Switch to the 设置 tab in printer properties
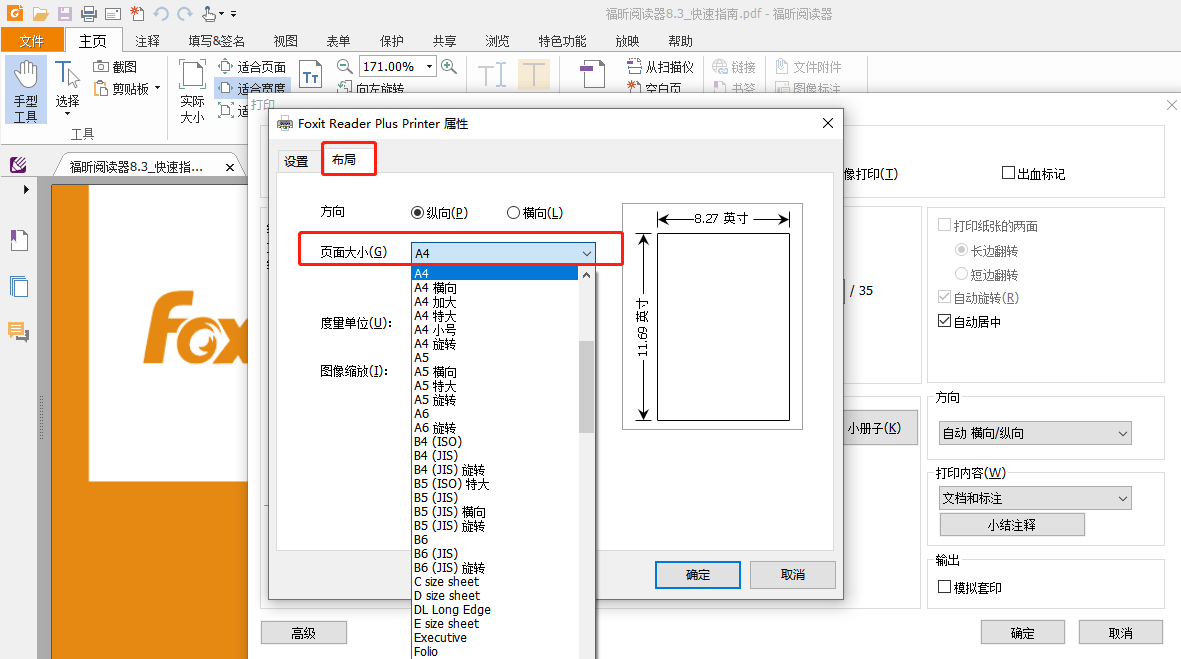 (296, 161)
